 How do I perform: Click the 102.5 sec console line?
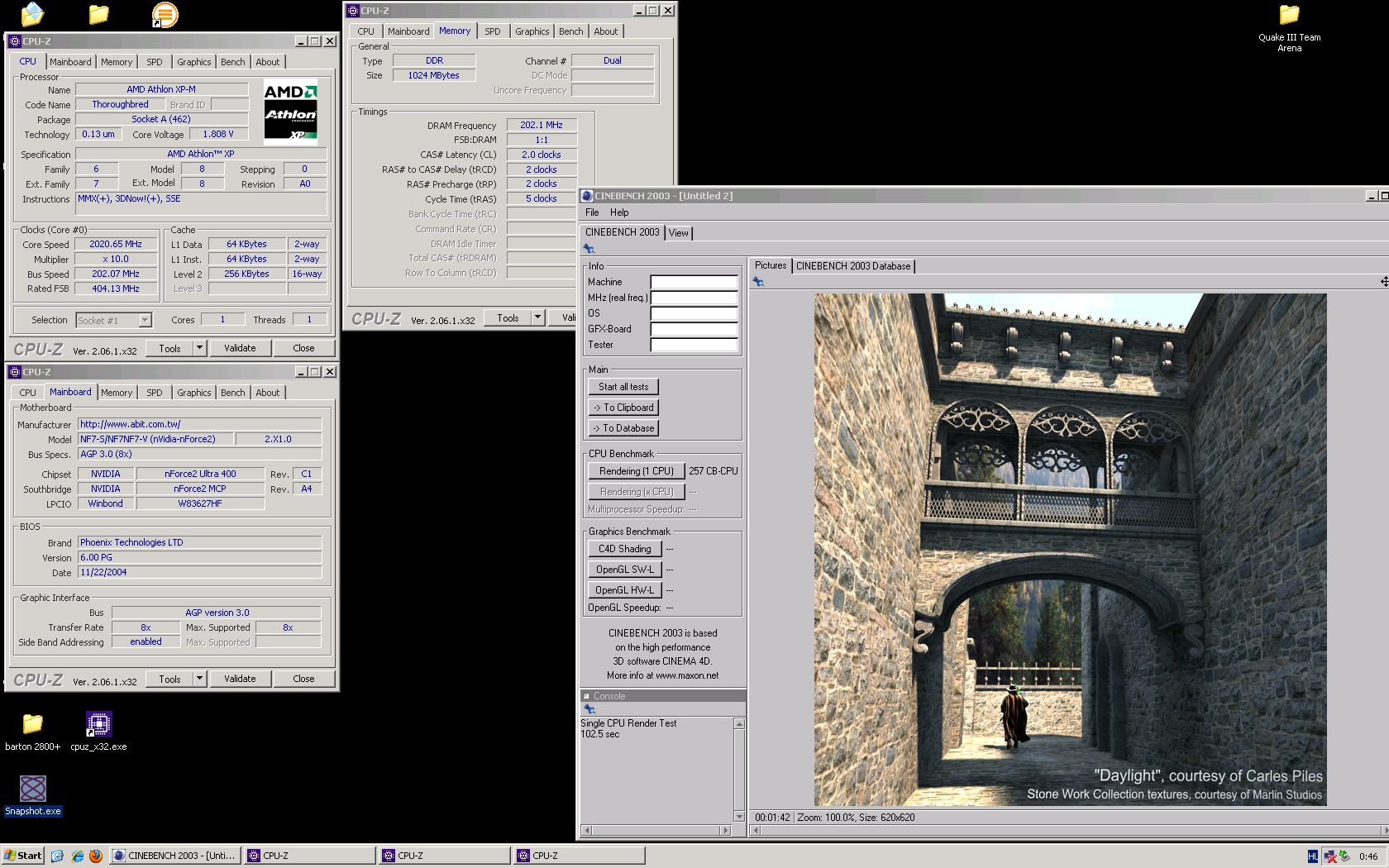tap(599, 734)
